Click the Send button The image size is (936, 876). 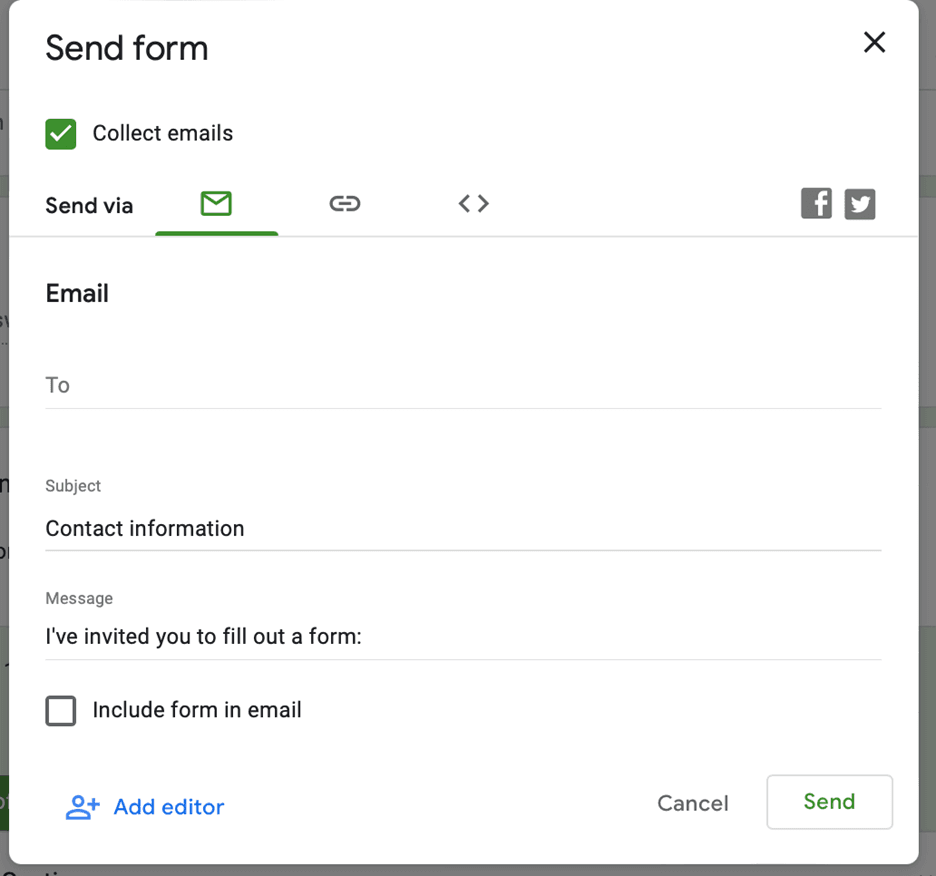(829, 802)
